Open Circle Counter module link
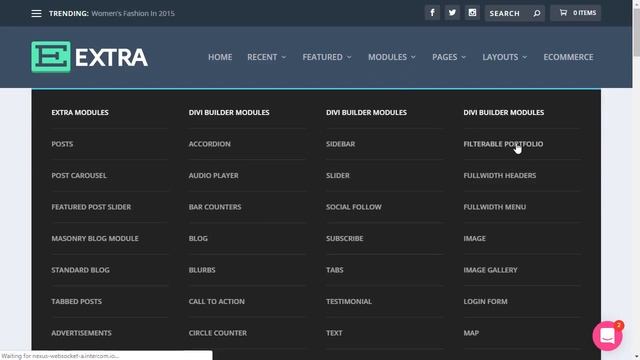 click(218, 333)
